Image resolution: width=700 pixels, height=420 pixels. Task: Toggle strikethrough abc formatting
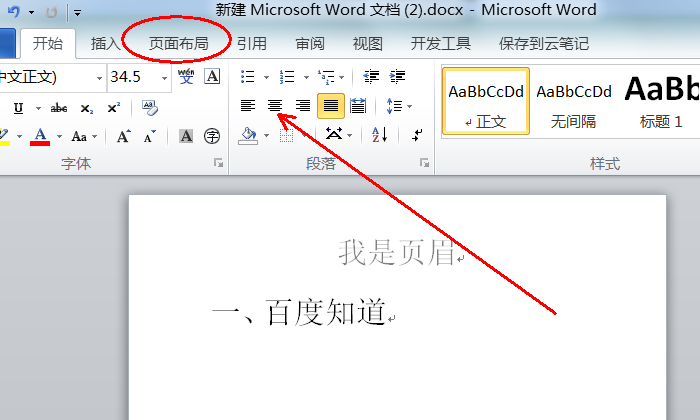point(58,108)
